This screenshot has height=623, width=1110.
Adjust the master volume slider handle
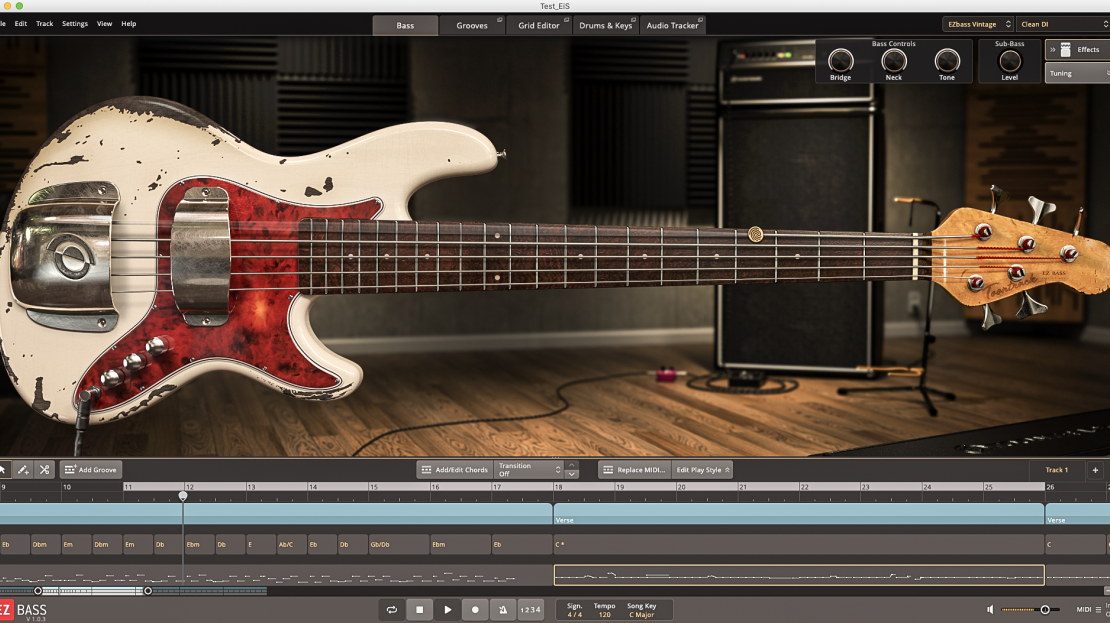click(x=1045, y=609)
